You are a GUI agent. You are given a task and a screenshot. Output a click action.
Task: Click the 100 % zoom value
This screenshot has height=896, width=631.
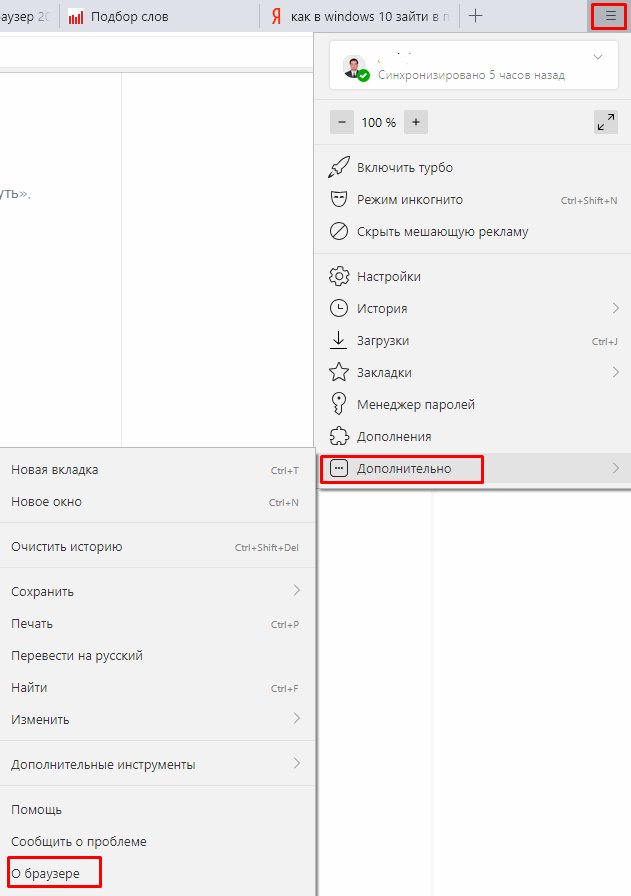coord(378,122)
